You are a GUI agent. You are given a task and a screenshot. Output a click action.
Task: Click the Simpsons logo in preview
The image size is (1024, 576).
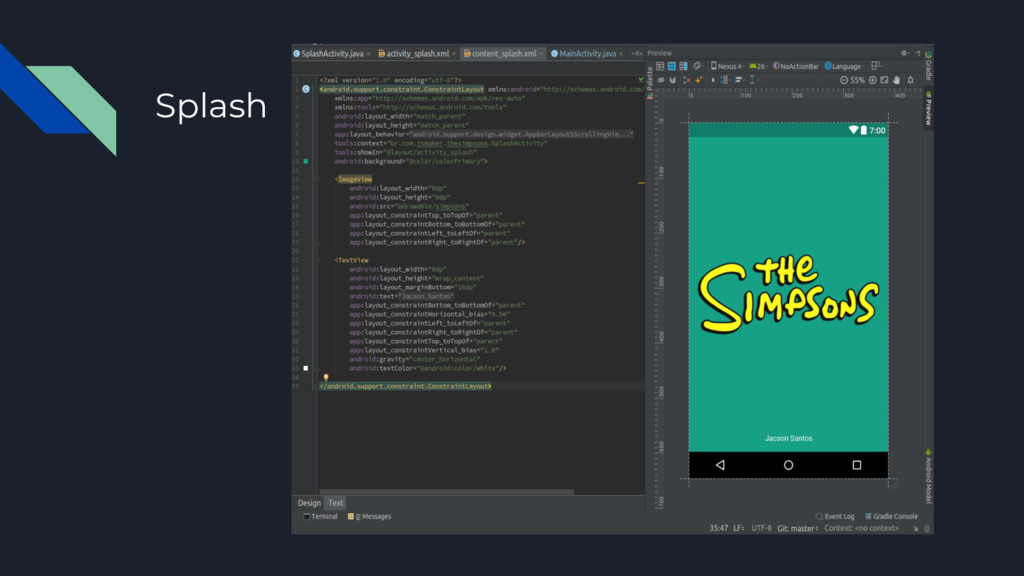coord(788,293)
